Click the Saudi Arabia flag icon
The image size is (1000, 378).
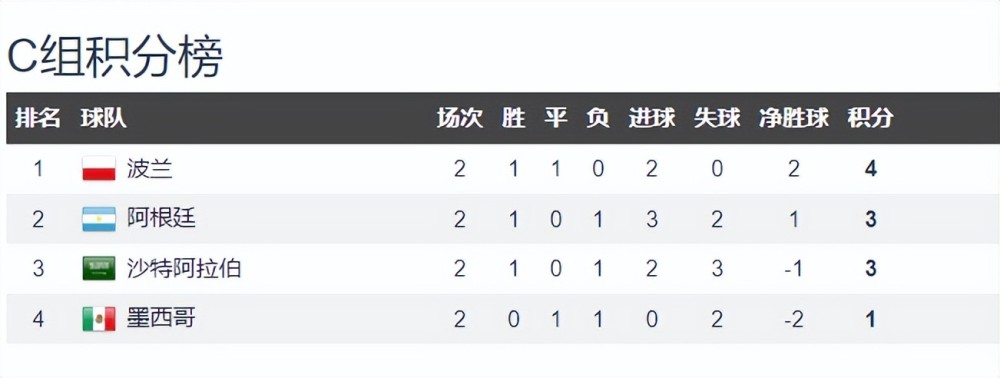pos(99,268)
